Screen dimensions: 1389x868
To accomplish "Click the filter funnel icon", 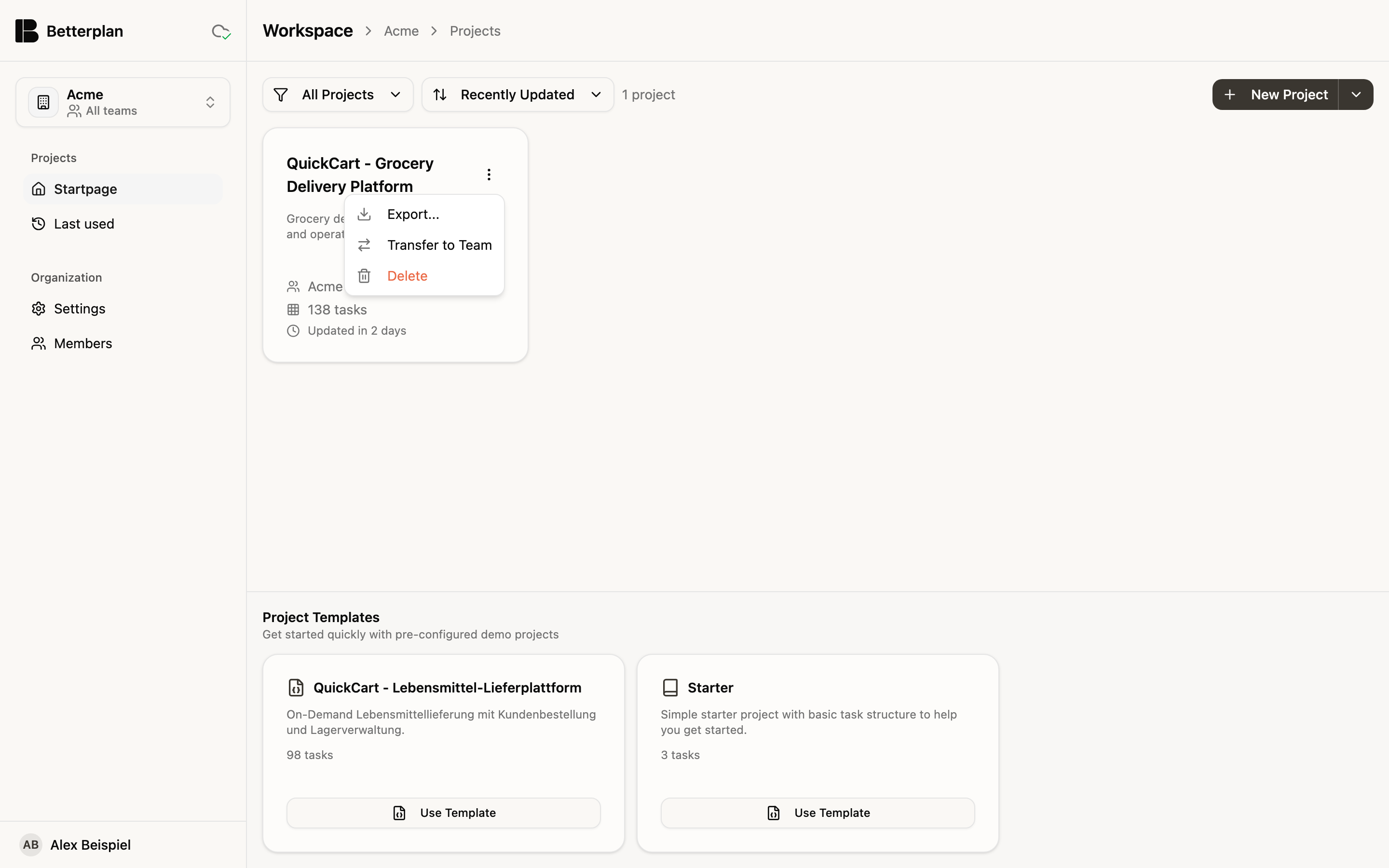I will 281,95.
